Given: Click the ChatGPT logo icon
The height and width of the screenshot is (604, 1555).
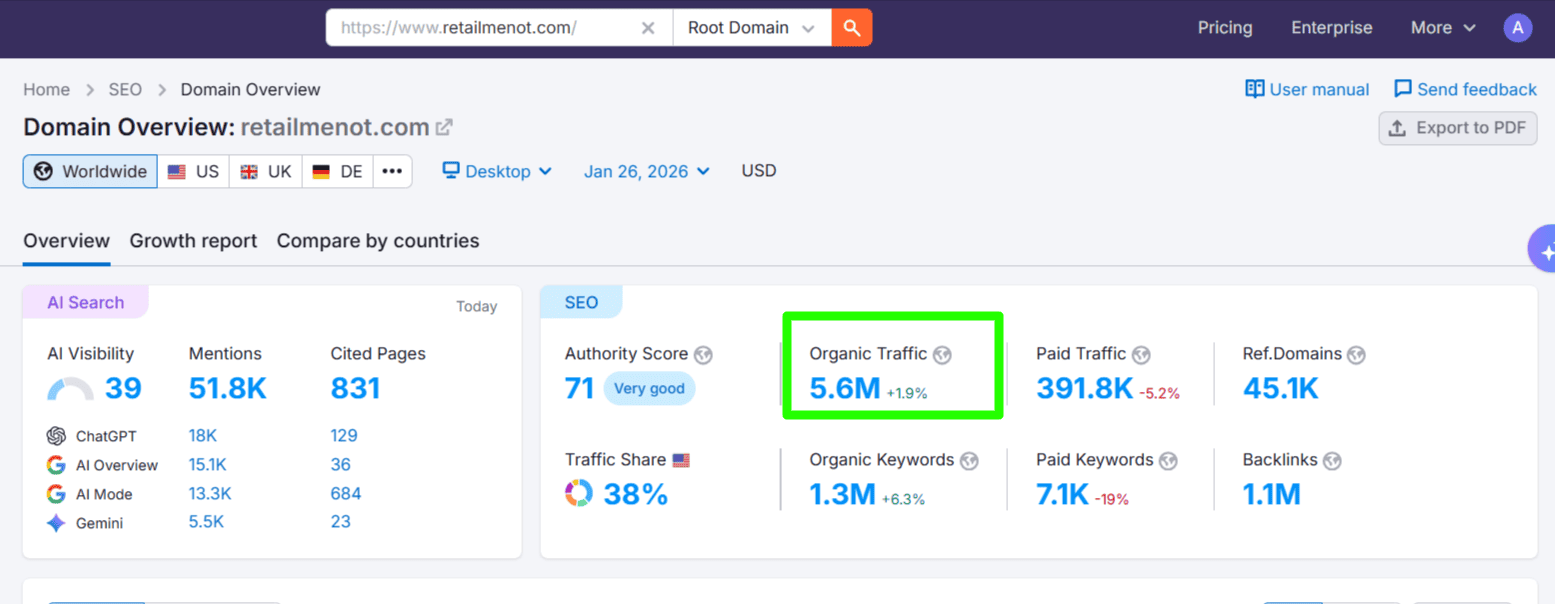Looking at the screenshot, I should (57, 435).
